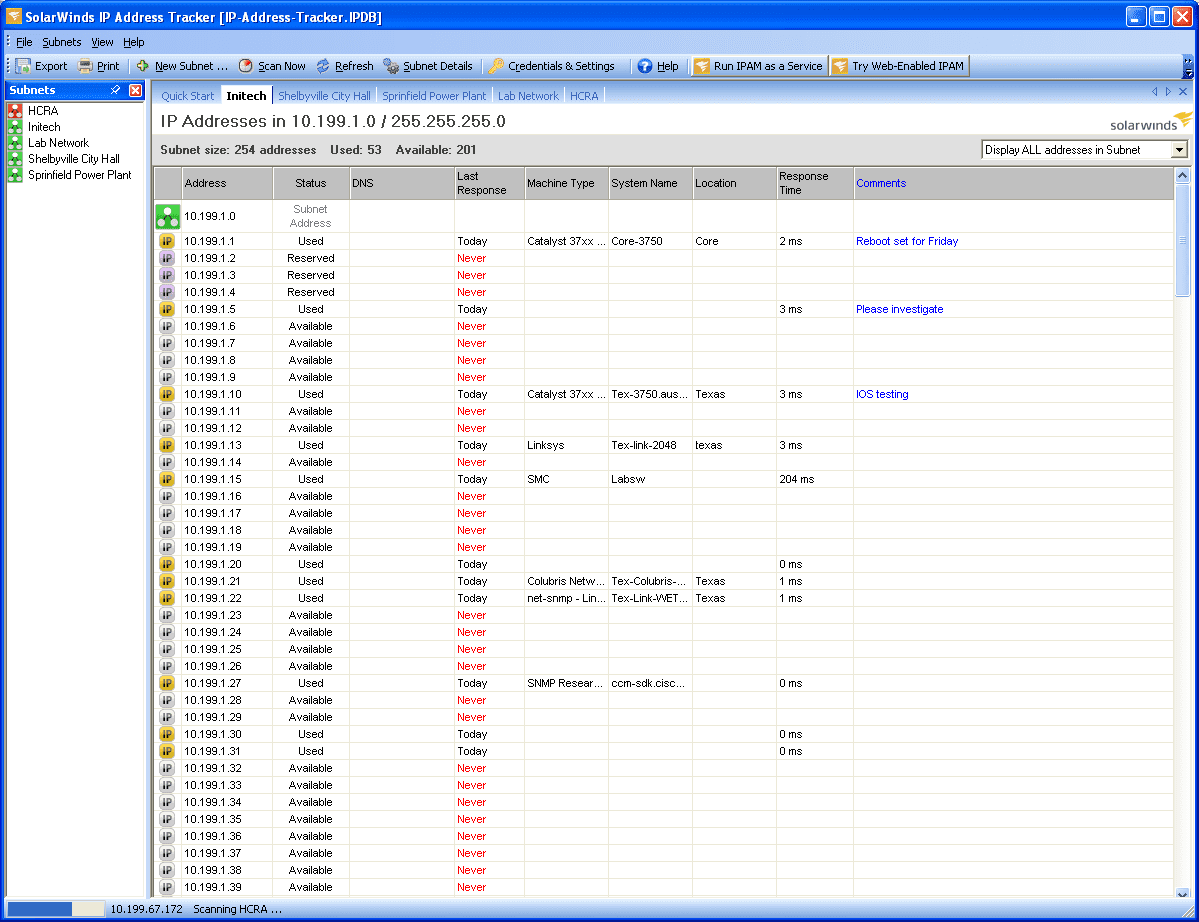Click the IP icon for 10.199.1.5
Viewport: 1199px width, 922px height.
[167, 310]
